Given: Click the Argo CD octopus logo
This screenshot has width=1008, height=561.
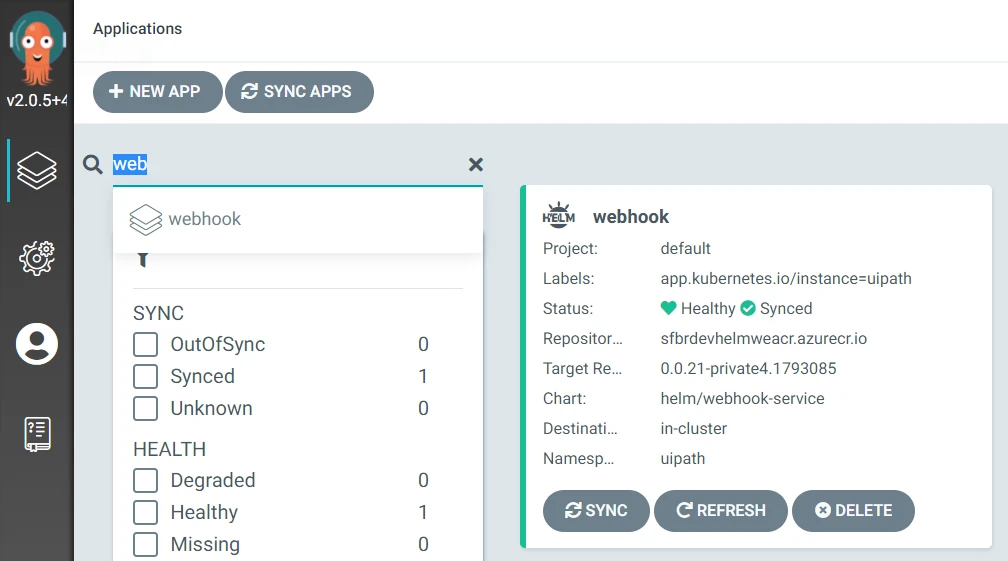Looking at the screenshot, I should pos(37,48).
